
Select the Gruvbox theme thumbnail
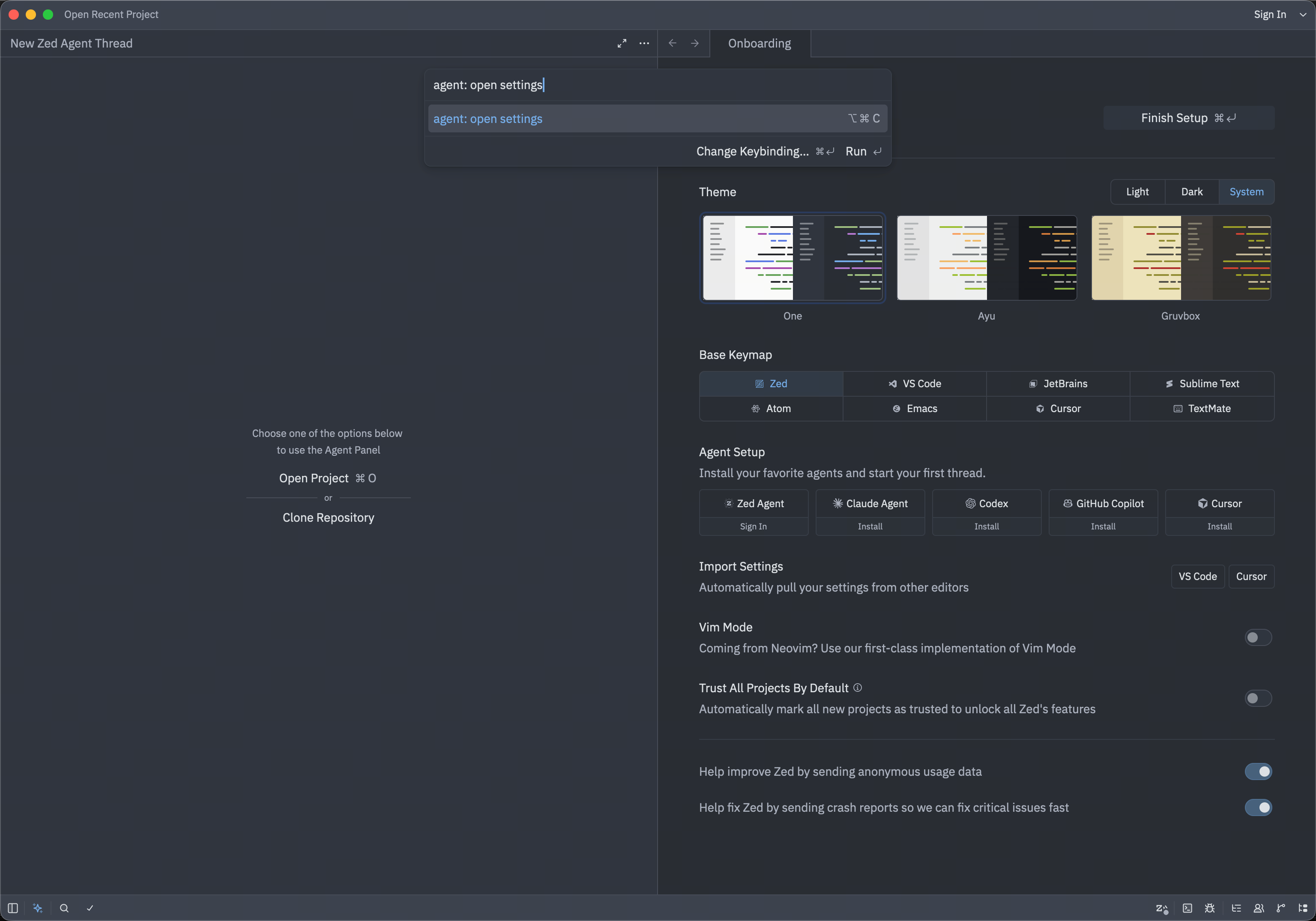tap(1181, 258)
